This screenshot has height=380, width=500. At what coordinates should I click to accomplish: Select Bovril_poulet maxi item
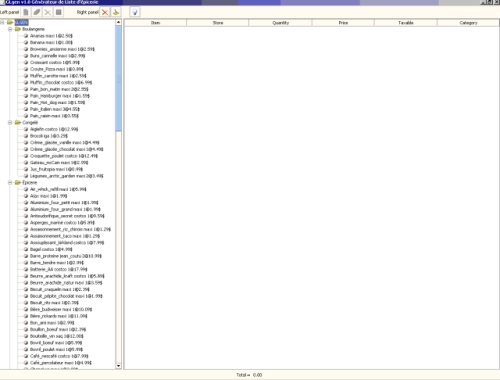coord(57,349)
